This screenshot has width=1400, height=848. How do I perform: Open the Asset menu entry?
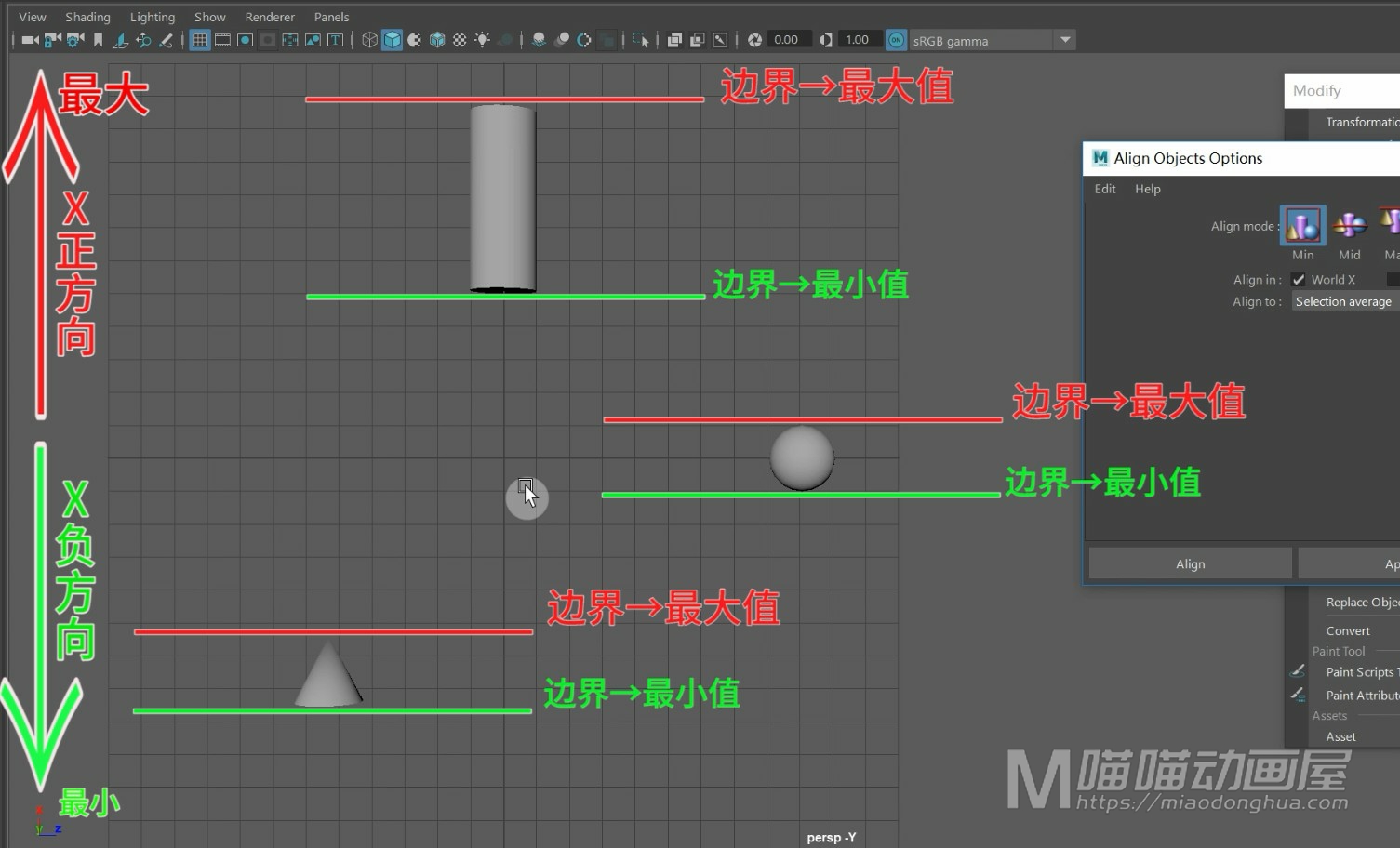click(1340, 736)
